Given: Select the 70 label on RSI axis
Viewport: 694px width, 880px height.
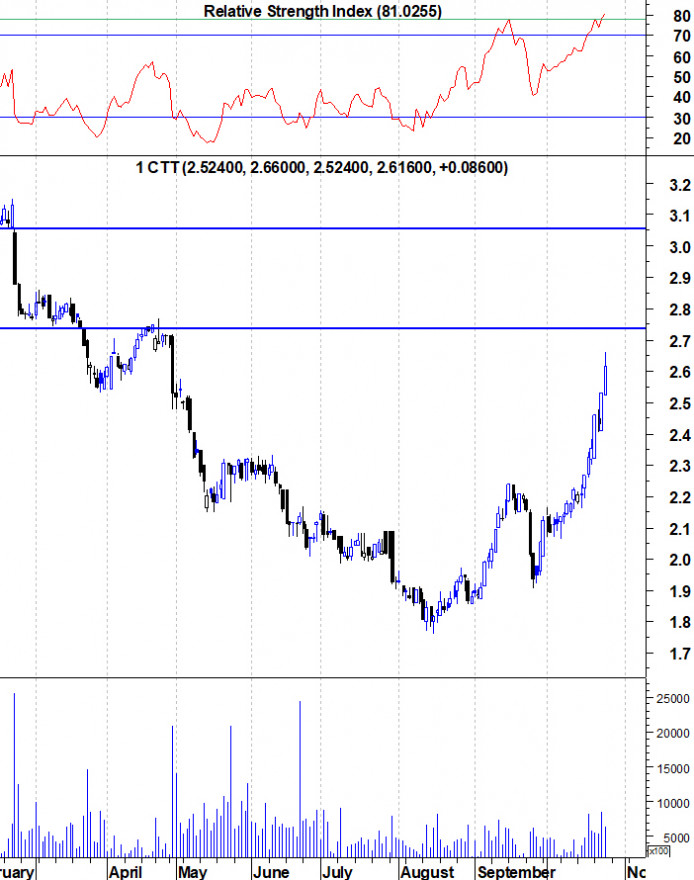Looking at the screenshot, I should pos(682,36).
